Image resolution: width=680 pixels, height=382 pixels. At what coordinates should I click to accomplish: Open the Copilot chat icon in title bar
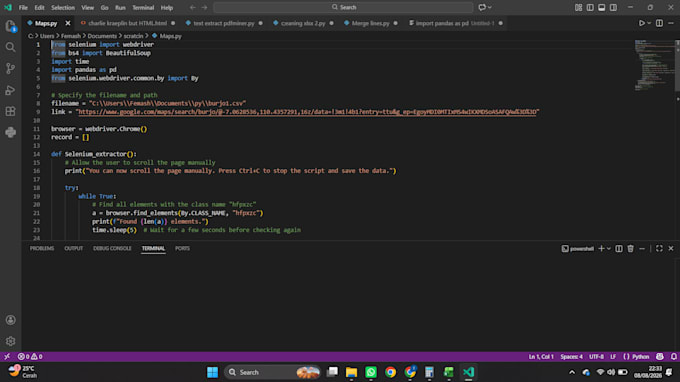(482, 7)
